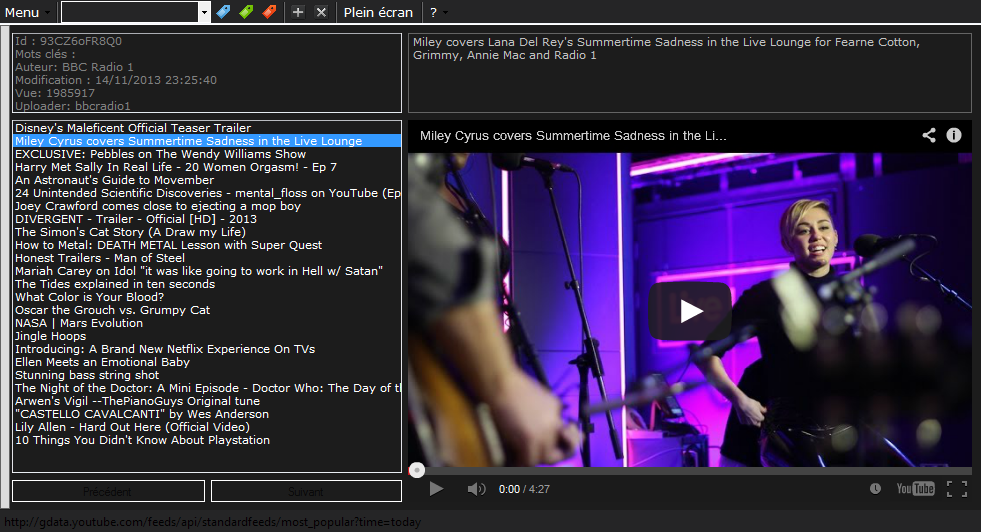Show video info with the i icon
Viewport: 981px width, 532px height.
tap(953, 135)
